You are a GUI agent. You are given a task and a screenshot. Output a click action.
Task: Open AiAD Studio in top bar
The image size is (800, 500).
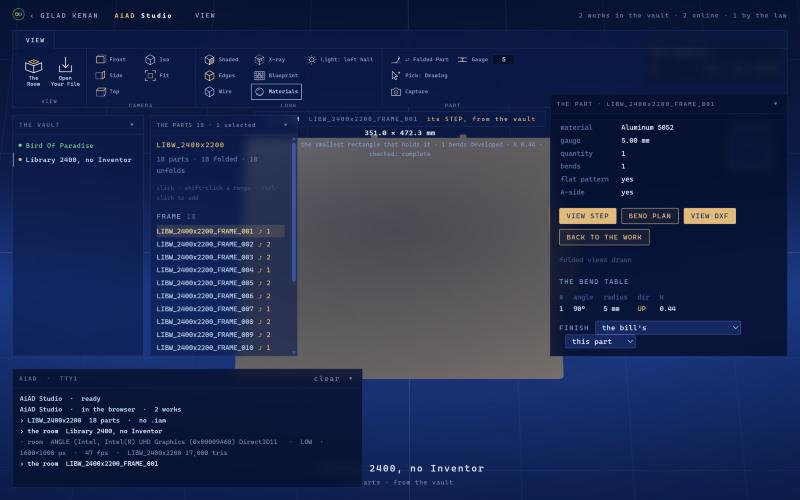(x=143, y=16)
